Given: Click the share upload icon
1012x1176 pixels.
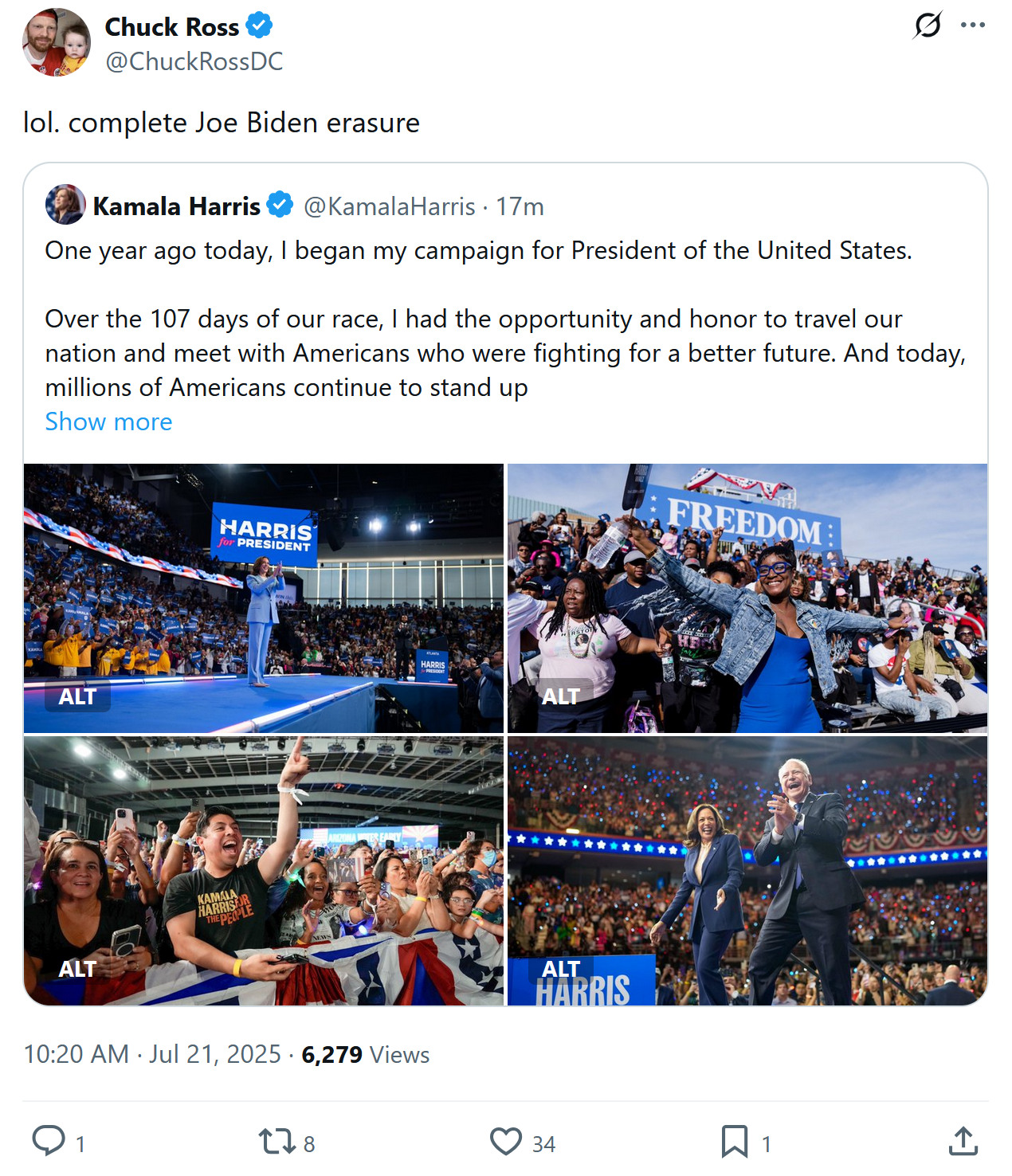Looking at the screenshot, I should click(x=963, y=1142).
